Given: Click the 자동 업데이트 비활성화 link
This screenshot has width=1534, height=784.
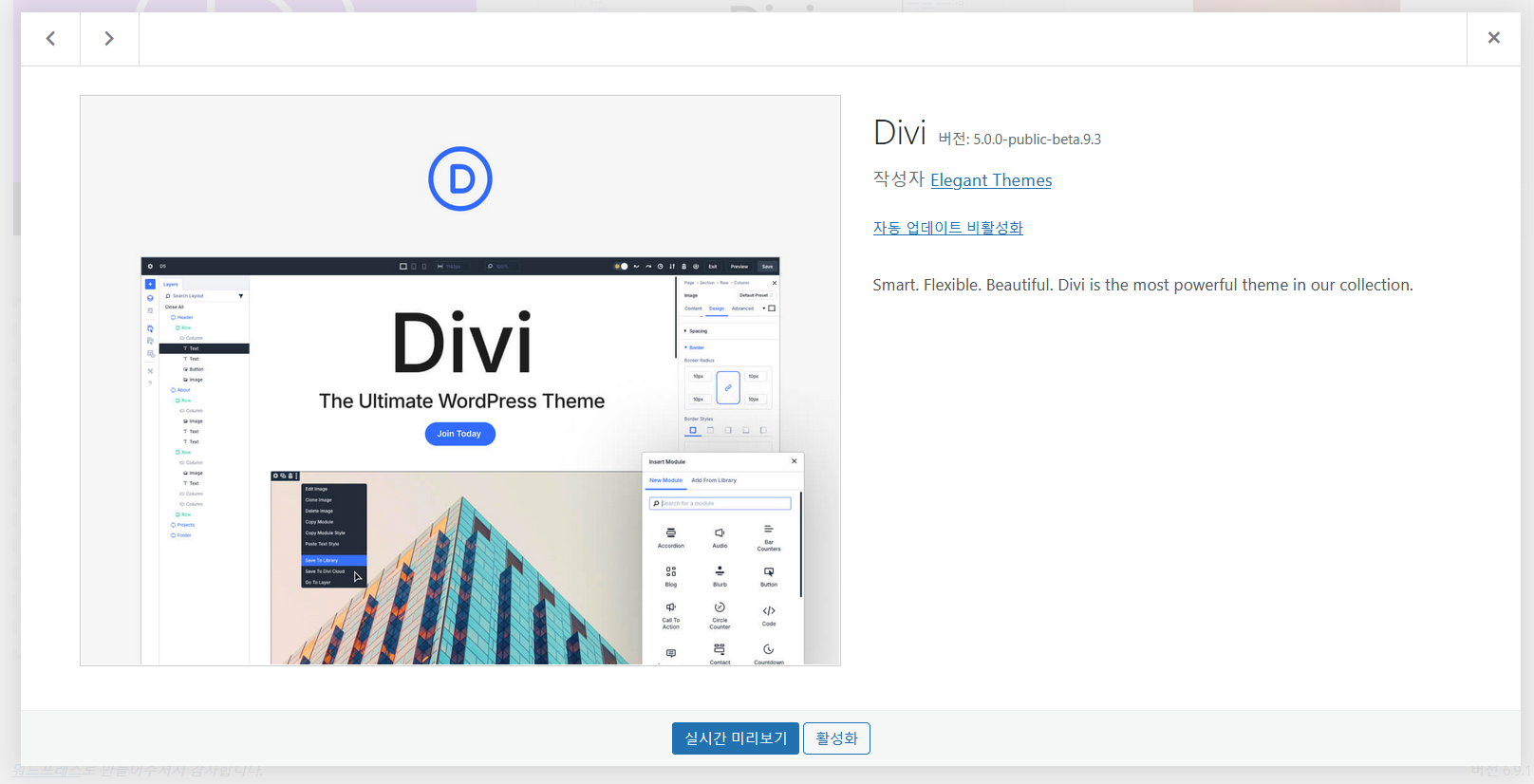Looking at the screenshot, I should pyautogui.click(x=947, y=228).
